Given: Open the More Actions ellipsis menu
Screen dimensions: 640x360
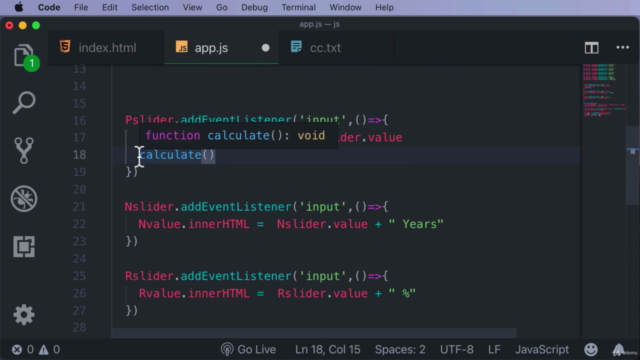Looking at the screenshot, I should click(622, 48).
